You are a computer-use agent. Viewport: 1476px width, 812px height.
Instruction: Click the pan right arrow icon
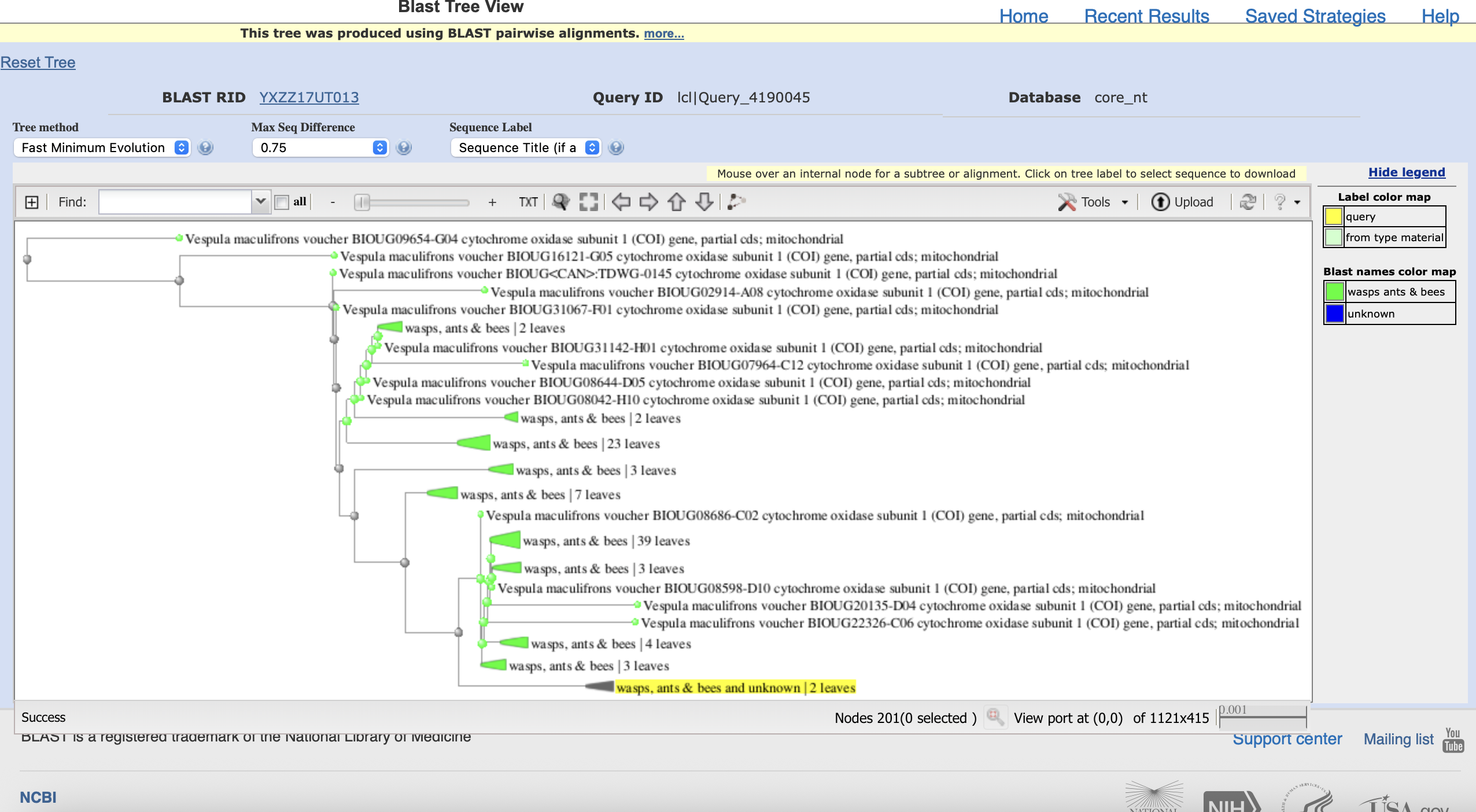(648, 202)
